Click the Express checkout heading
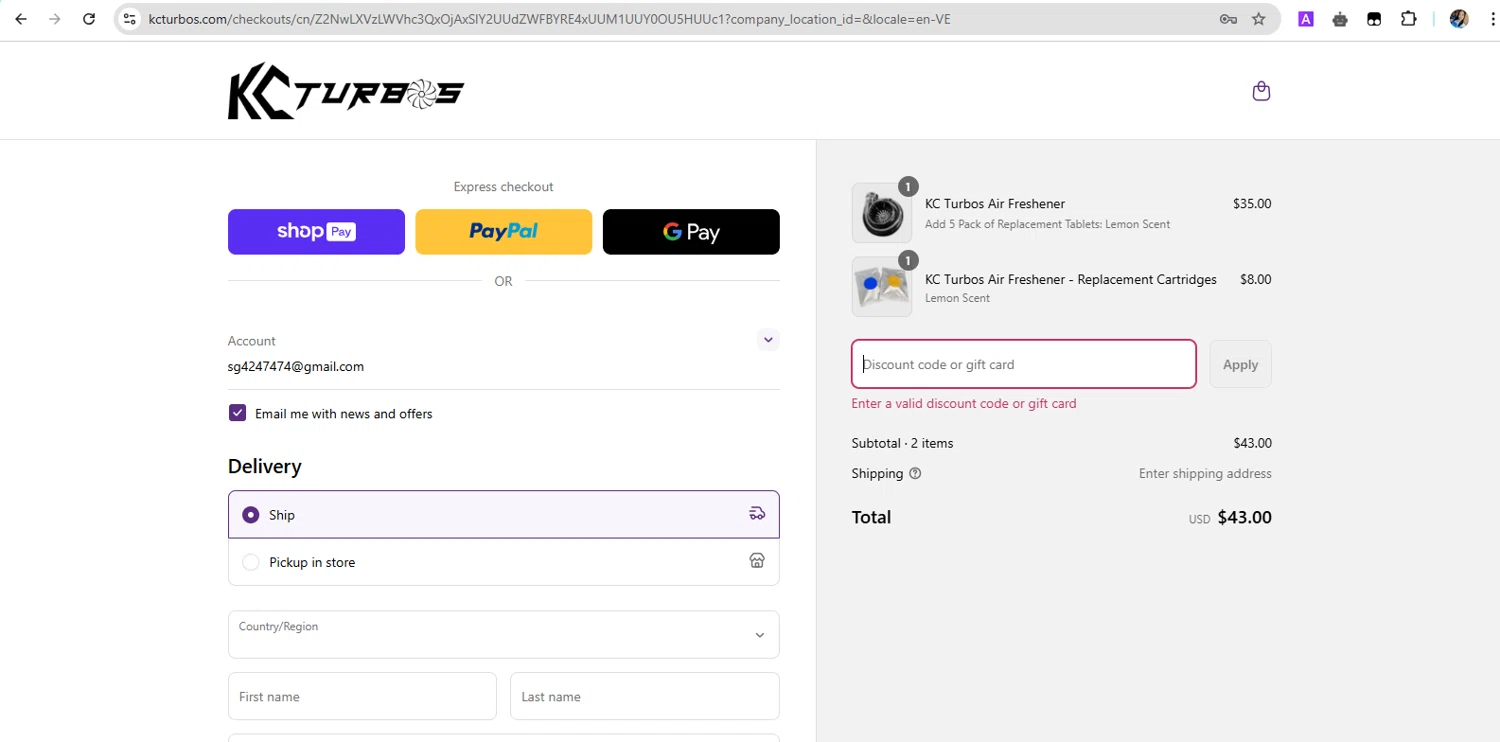The width and height of the screenshot is (1500, 742). (503, 187)
